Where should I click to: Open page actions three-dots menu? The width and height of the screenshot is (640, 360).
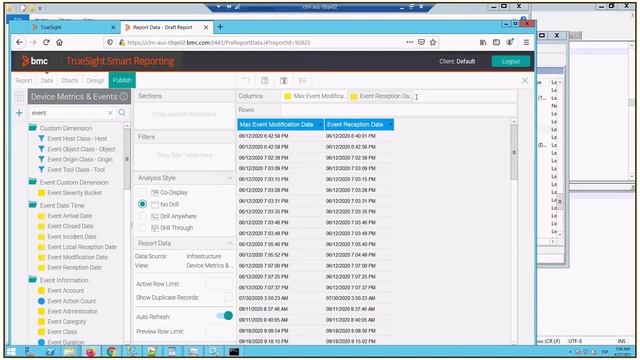pyautogui.click(x=409, y=42)
